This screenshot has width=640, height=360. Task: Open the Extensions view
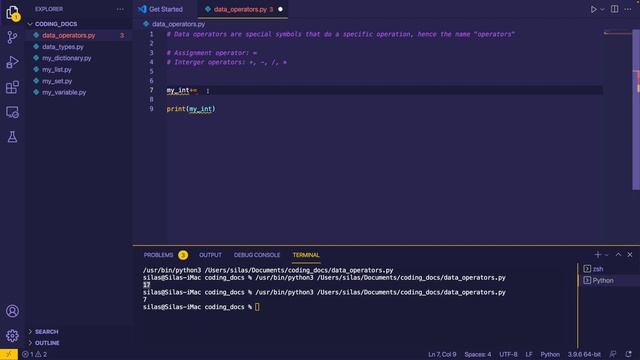12,87
